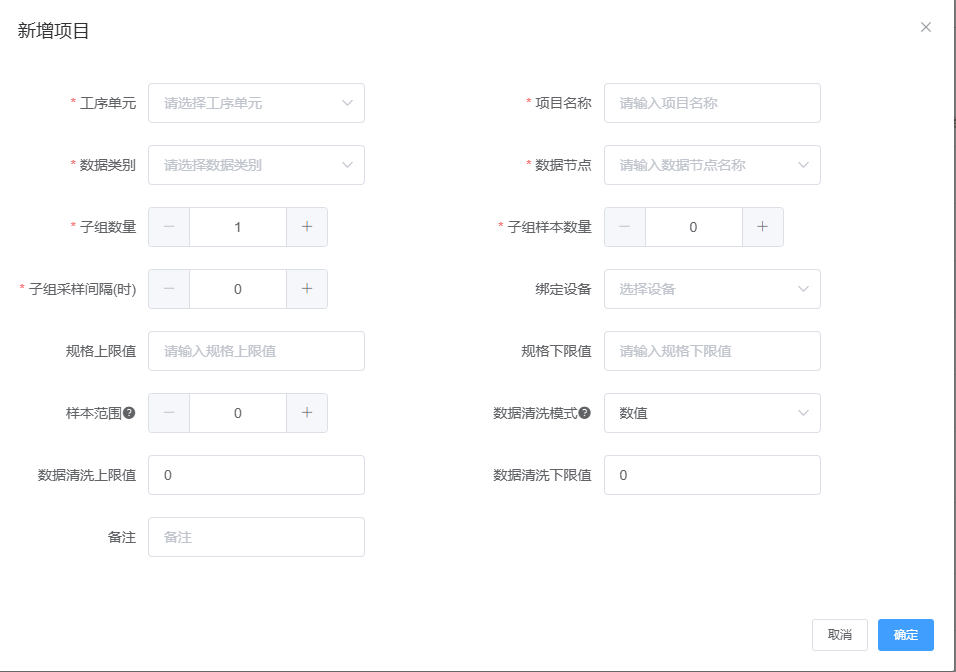Viewport: 956px width, 672px height.
Task: Decrease 子组样本数量 with the minus button
Action: 625,227
